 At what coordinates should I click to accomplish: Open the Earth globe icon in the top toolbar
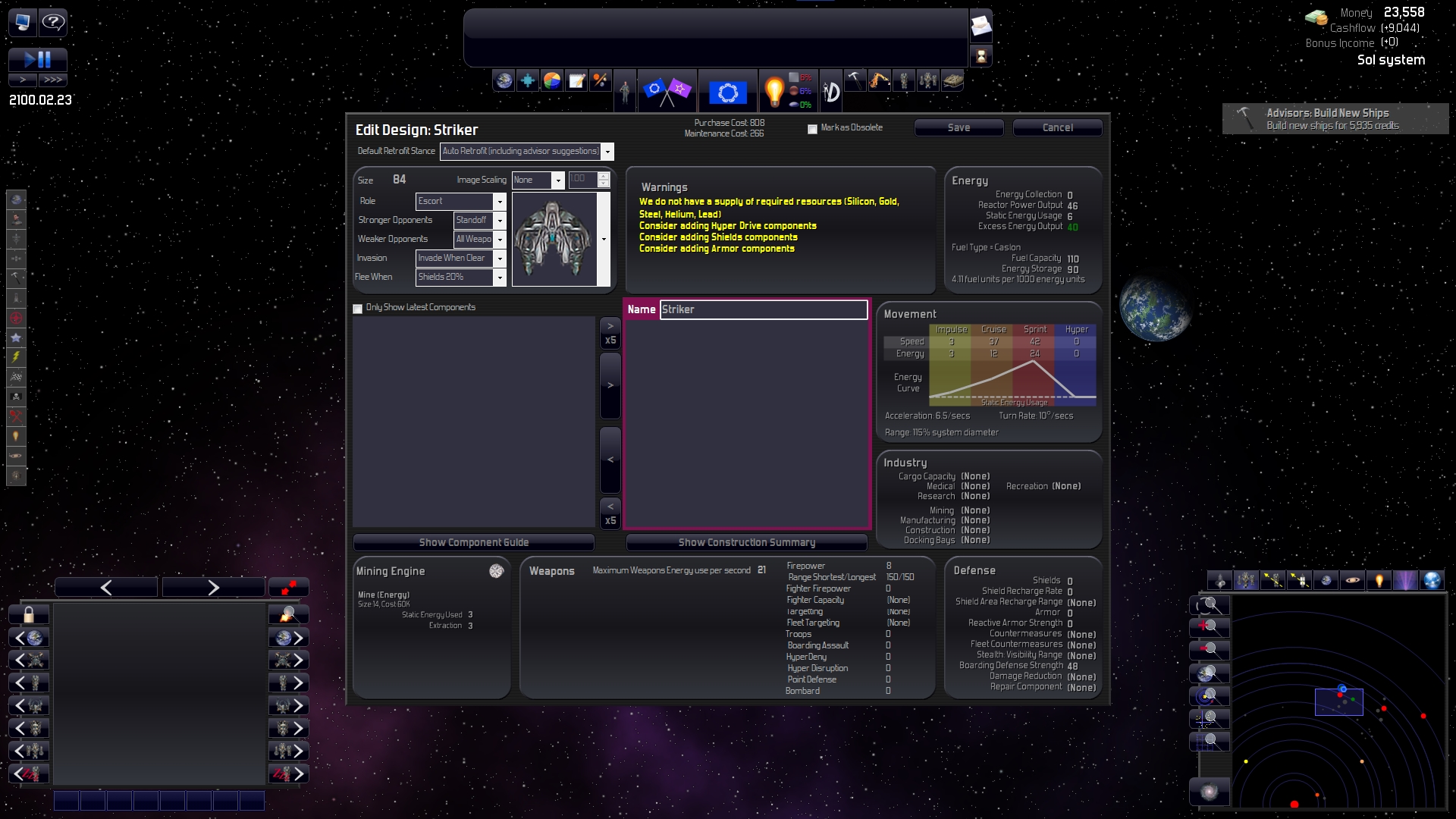[x=504, y=80]
